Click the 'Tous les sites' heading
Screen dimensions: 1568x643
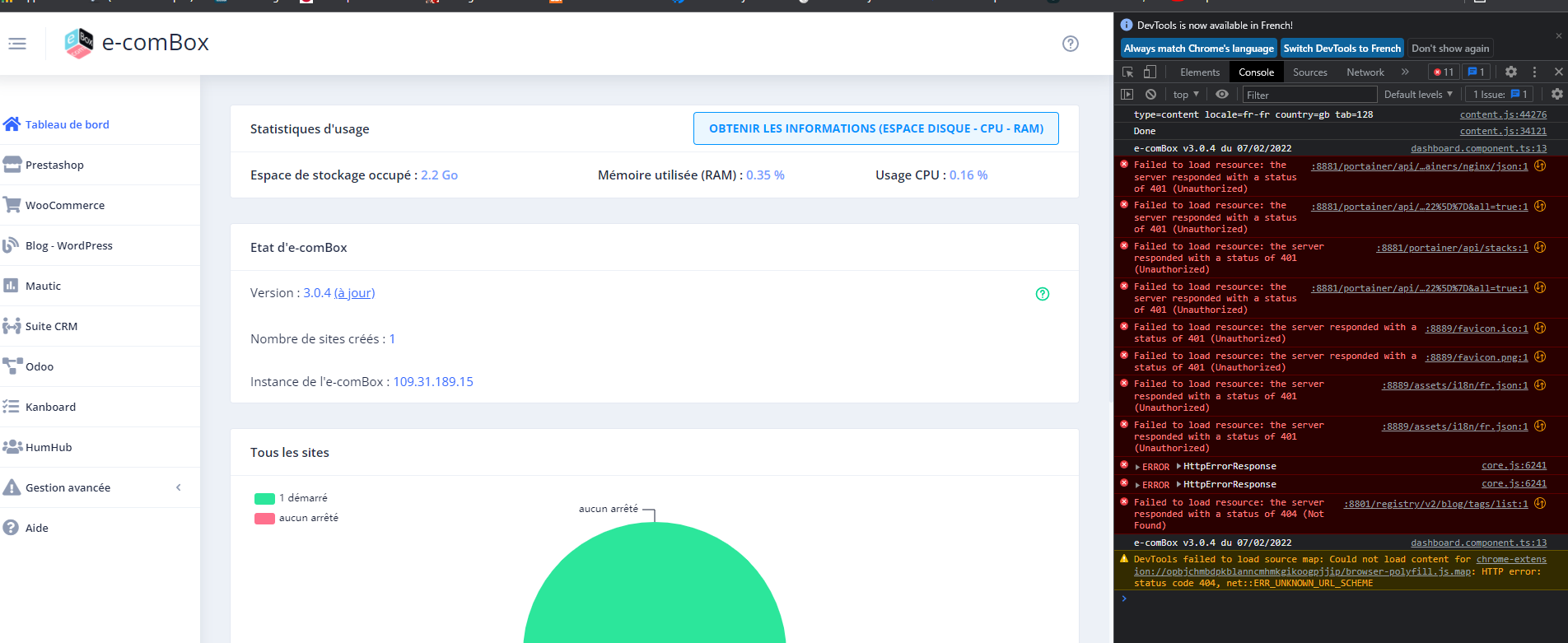pos(290,453)
